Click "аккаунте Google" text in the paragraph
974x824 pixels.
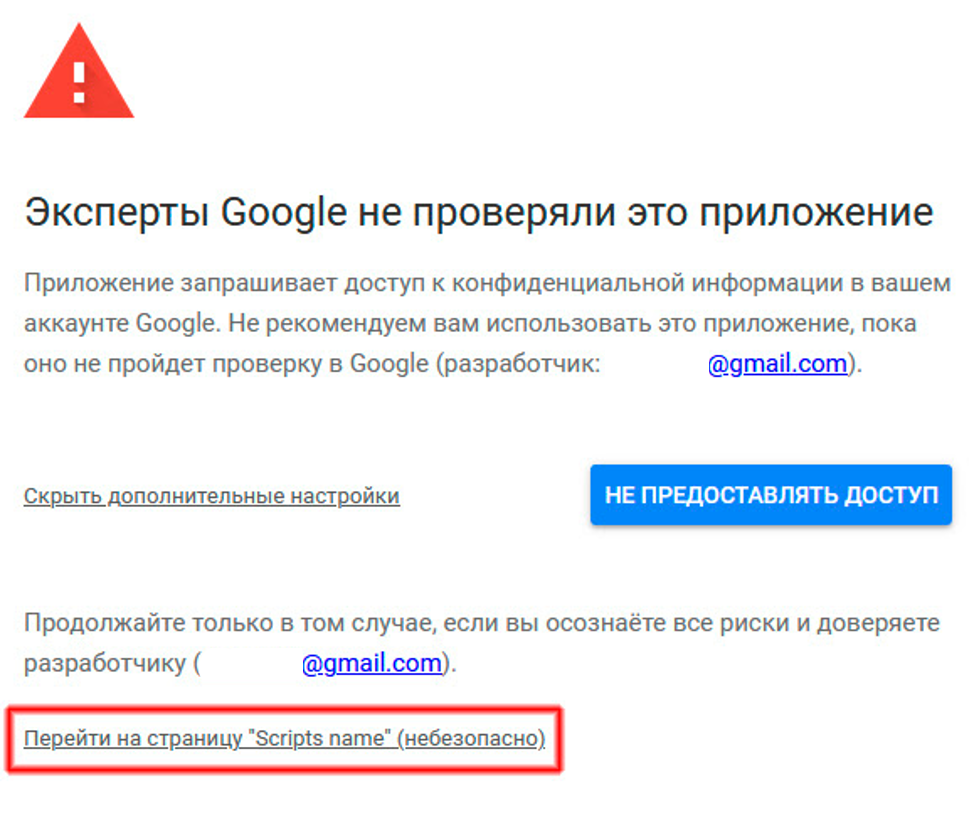tap(119, 324)
